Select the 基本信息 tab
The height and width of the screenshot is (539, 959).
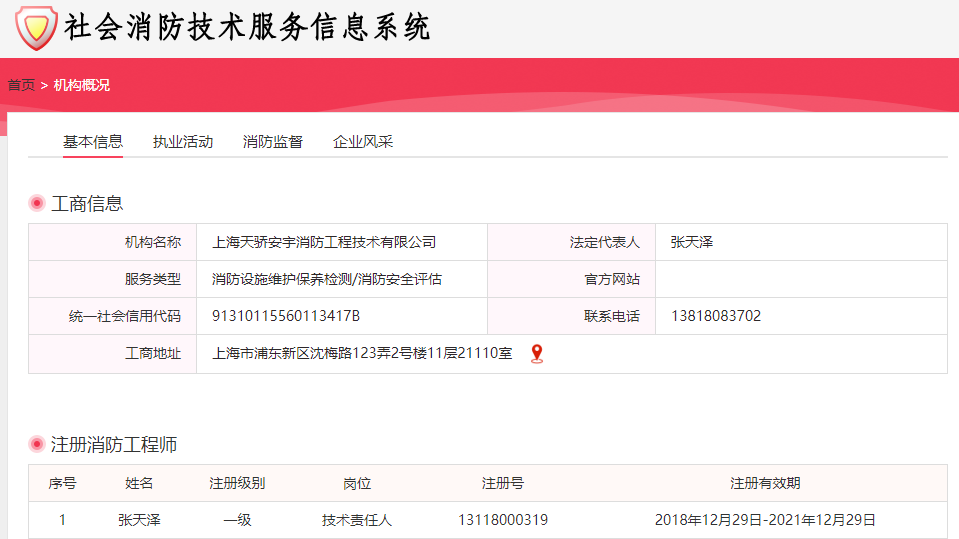[x=93, y=142]
